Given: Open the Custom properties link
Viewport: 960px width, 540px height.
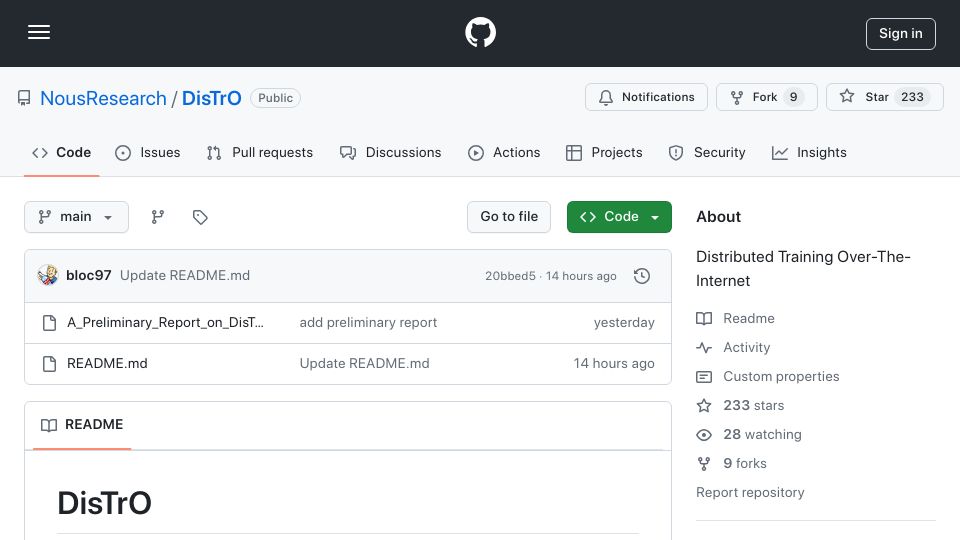Looking at the screenshot, I should (x=768, y=377).
